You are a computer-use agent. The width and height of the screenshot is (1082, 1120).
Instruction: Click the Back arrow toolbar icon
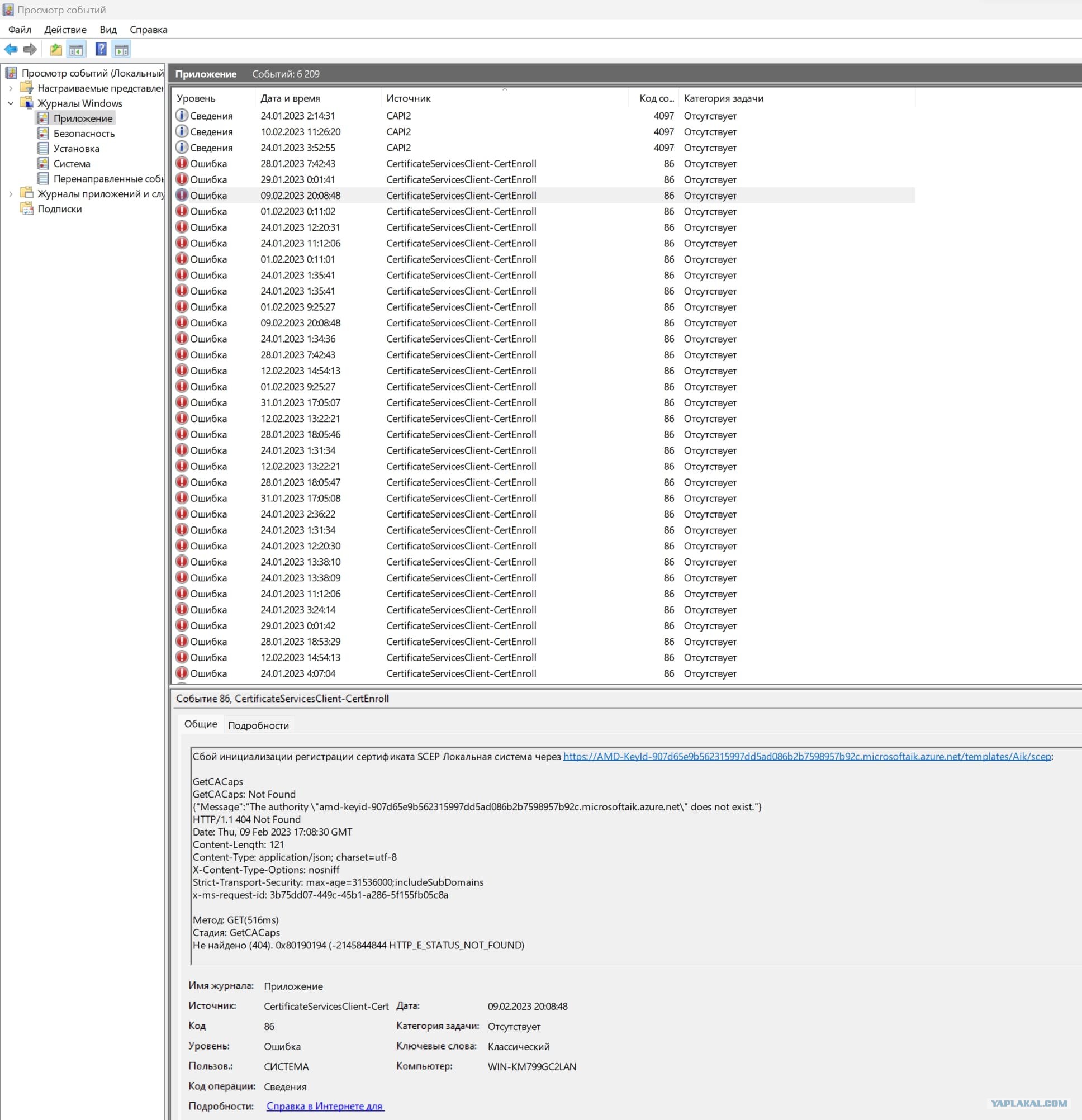coord(11,50)
